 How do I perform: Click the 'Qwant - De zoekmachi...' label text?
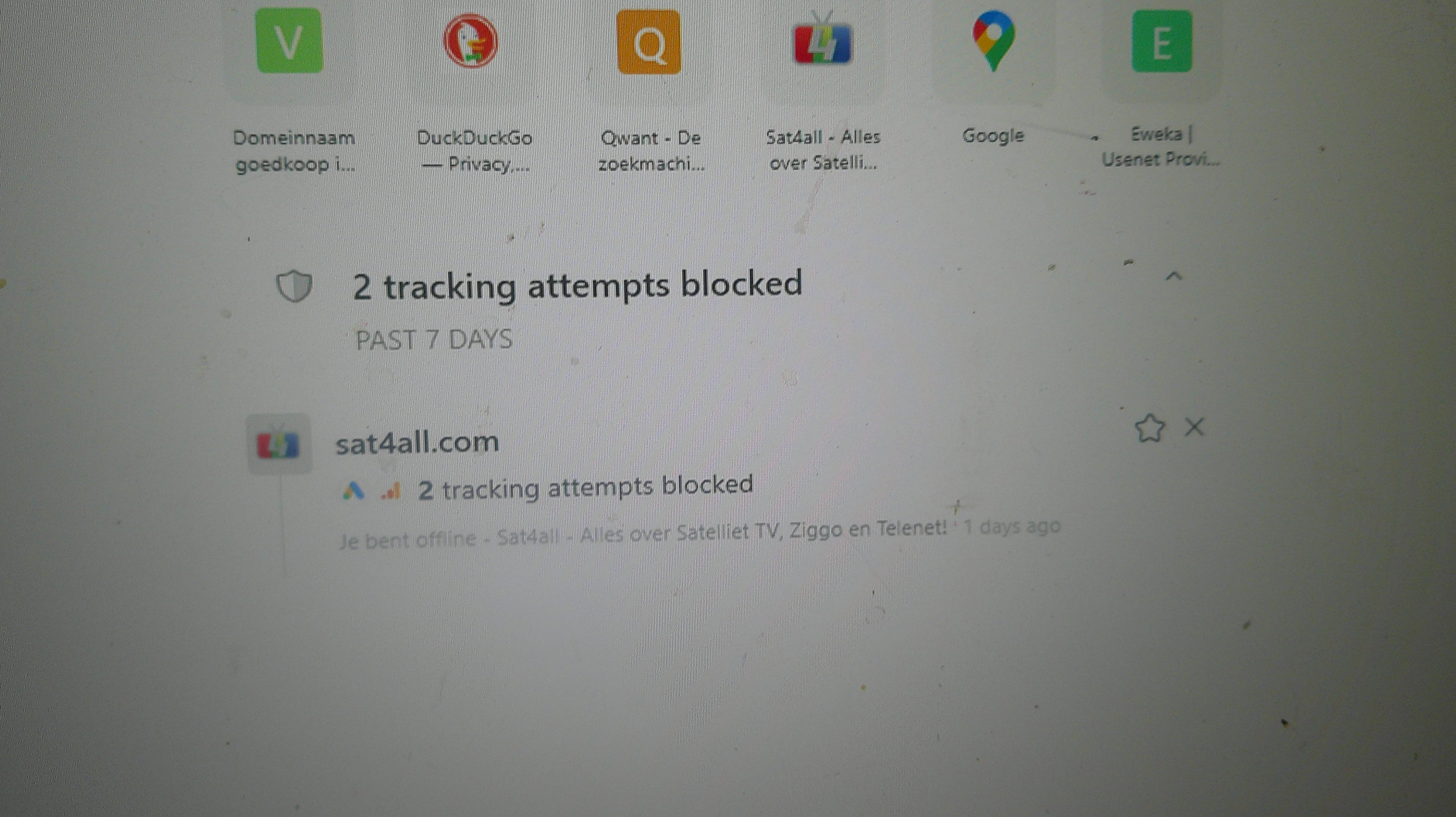pos(651,150)
